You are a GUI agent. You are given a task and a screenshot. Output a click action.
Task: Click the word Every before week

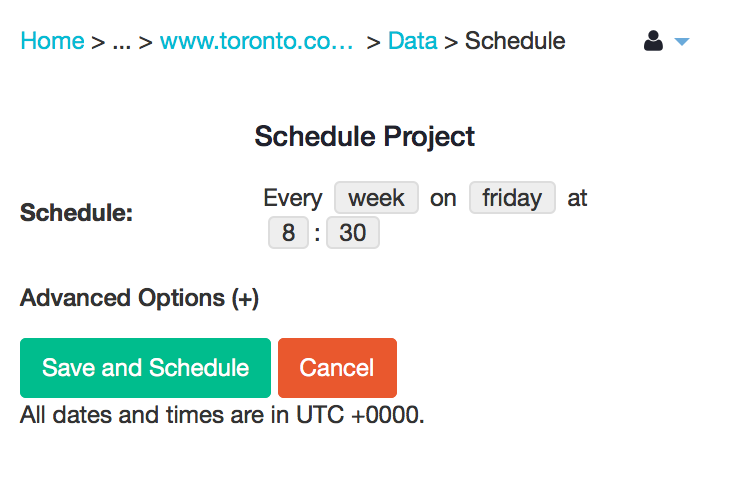[292, 198]
